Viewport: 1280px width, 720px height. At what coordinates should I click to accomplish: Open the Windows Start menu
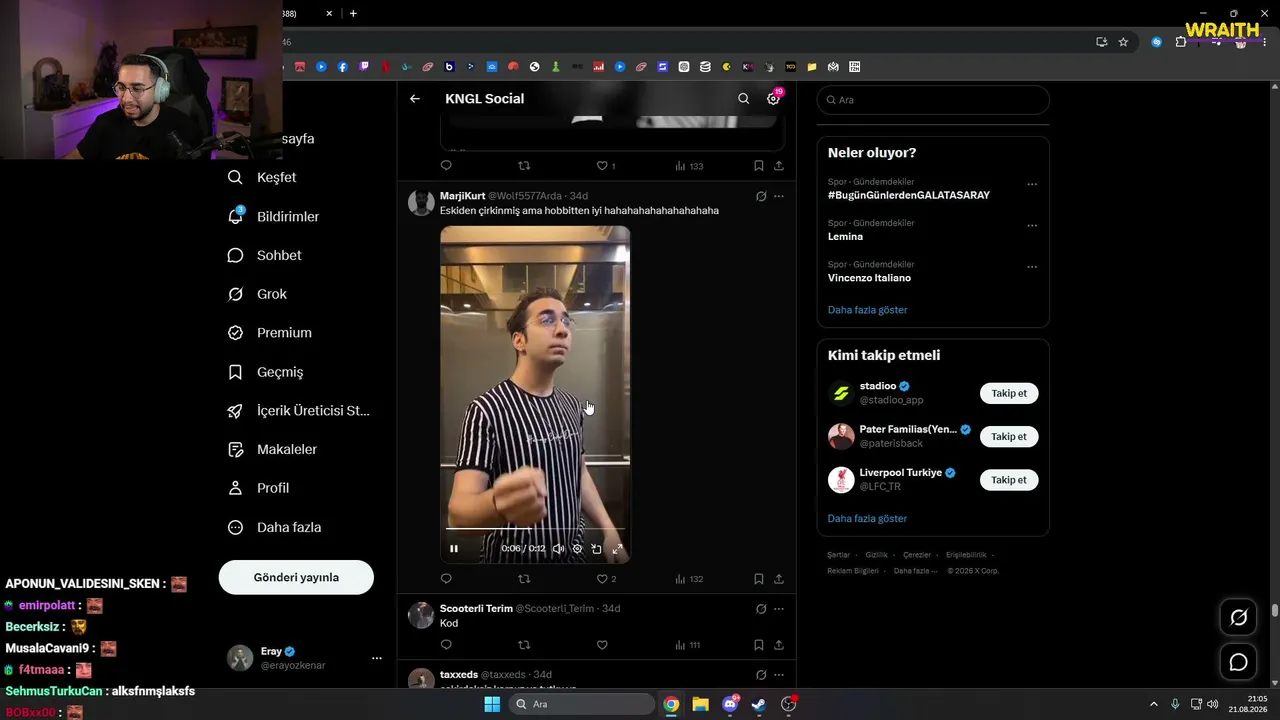[x=492, y=704]
